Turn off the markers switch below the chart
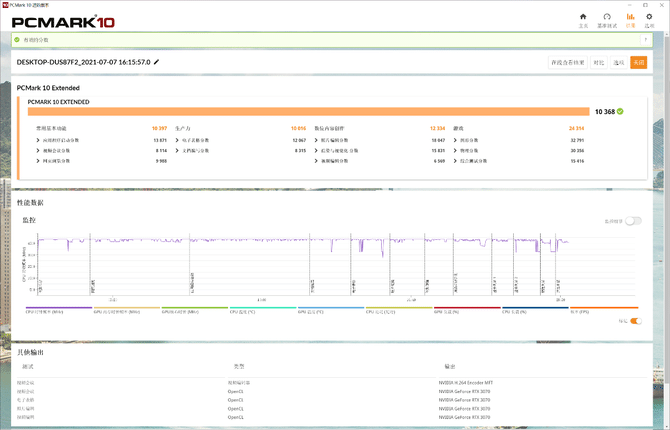Image resolution: width=670 pixels, height=430 pixels. (636, 321)
